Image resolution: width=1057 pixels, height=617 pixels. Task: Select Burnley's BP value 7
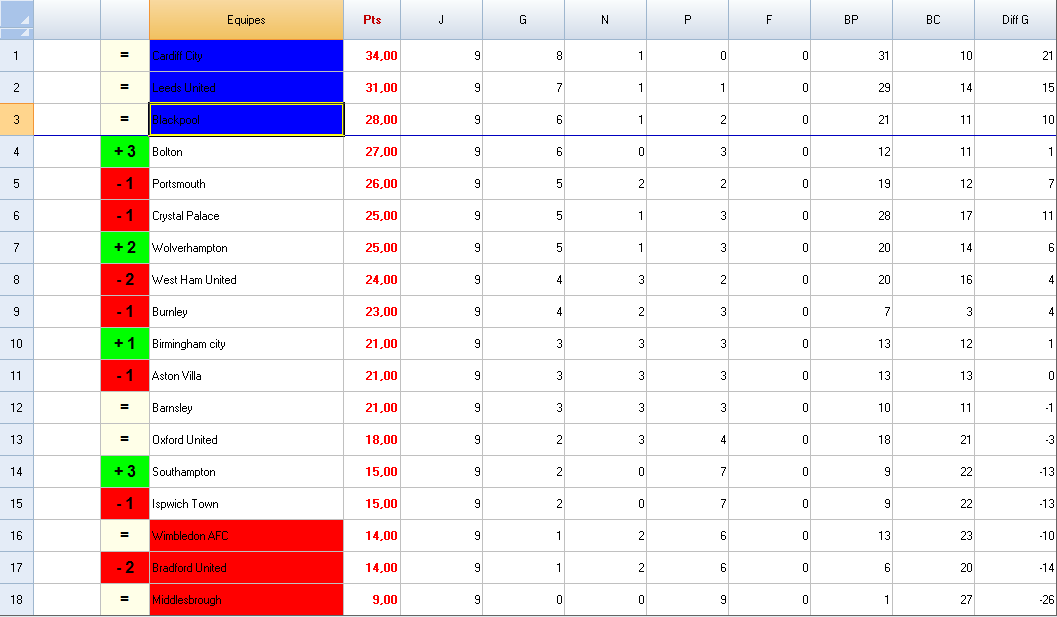[x=851, y=312]
